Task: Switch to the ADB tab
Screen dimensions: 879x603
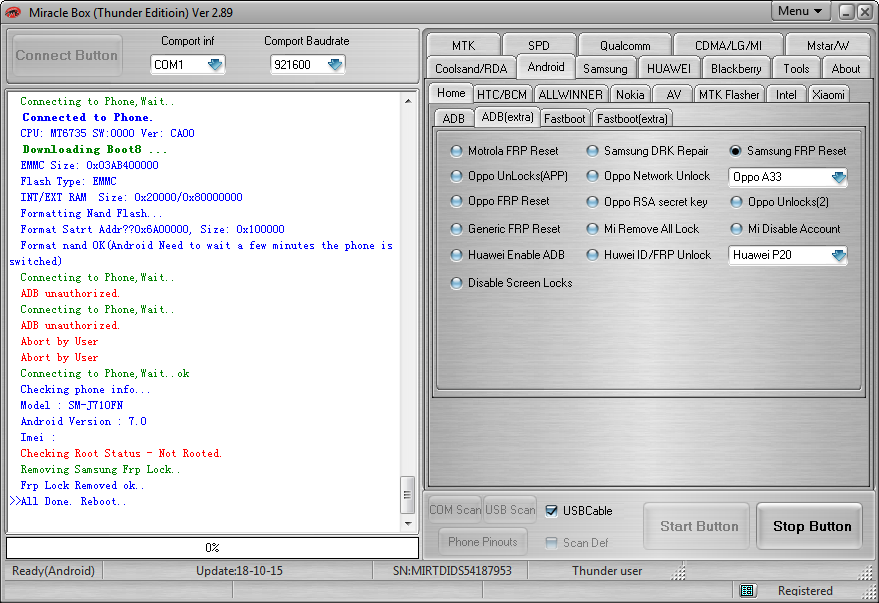Action: [454, 118]
